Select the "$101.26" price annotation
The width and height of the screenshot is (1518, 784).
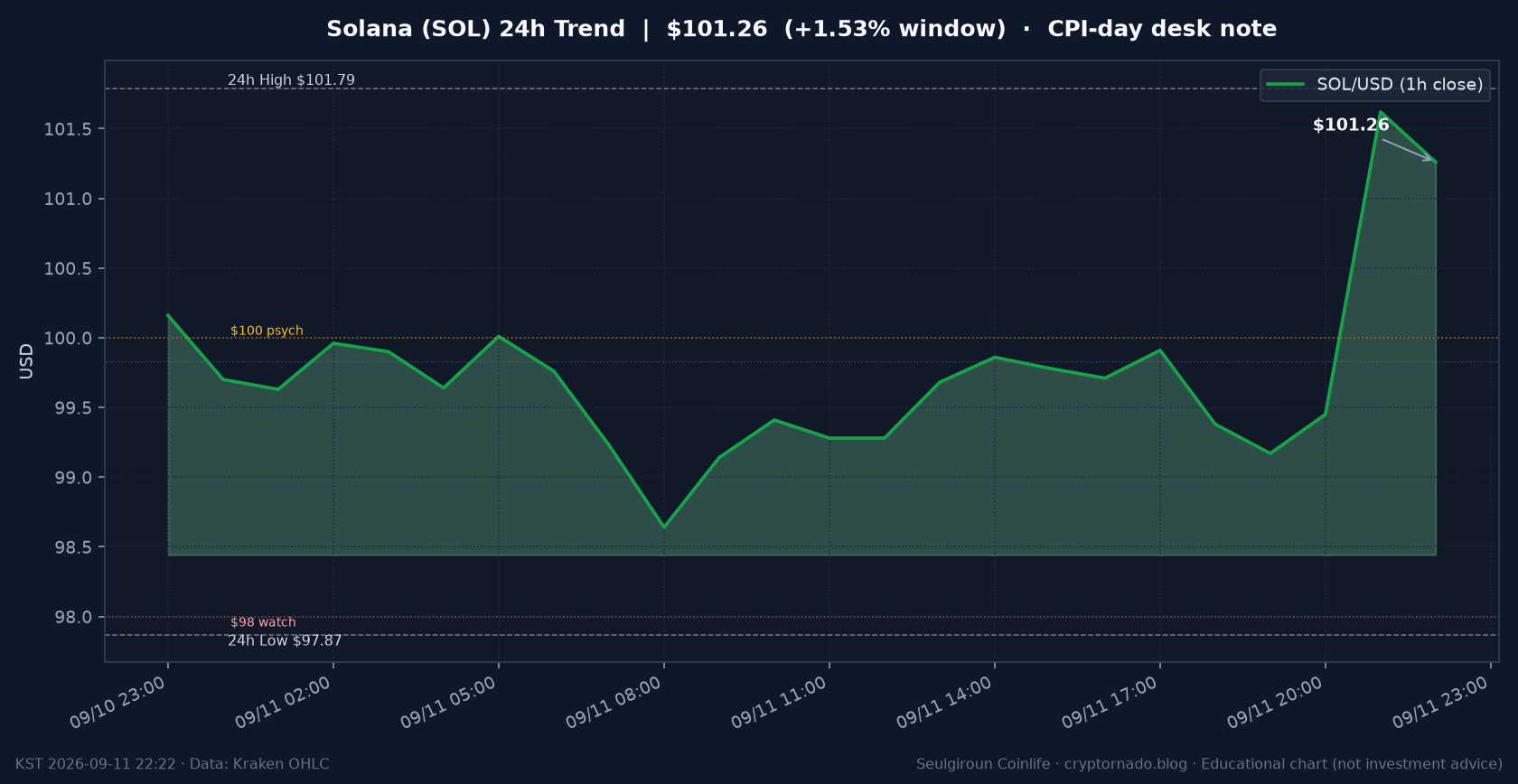[1351, 125]
